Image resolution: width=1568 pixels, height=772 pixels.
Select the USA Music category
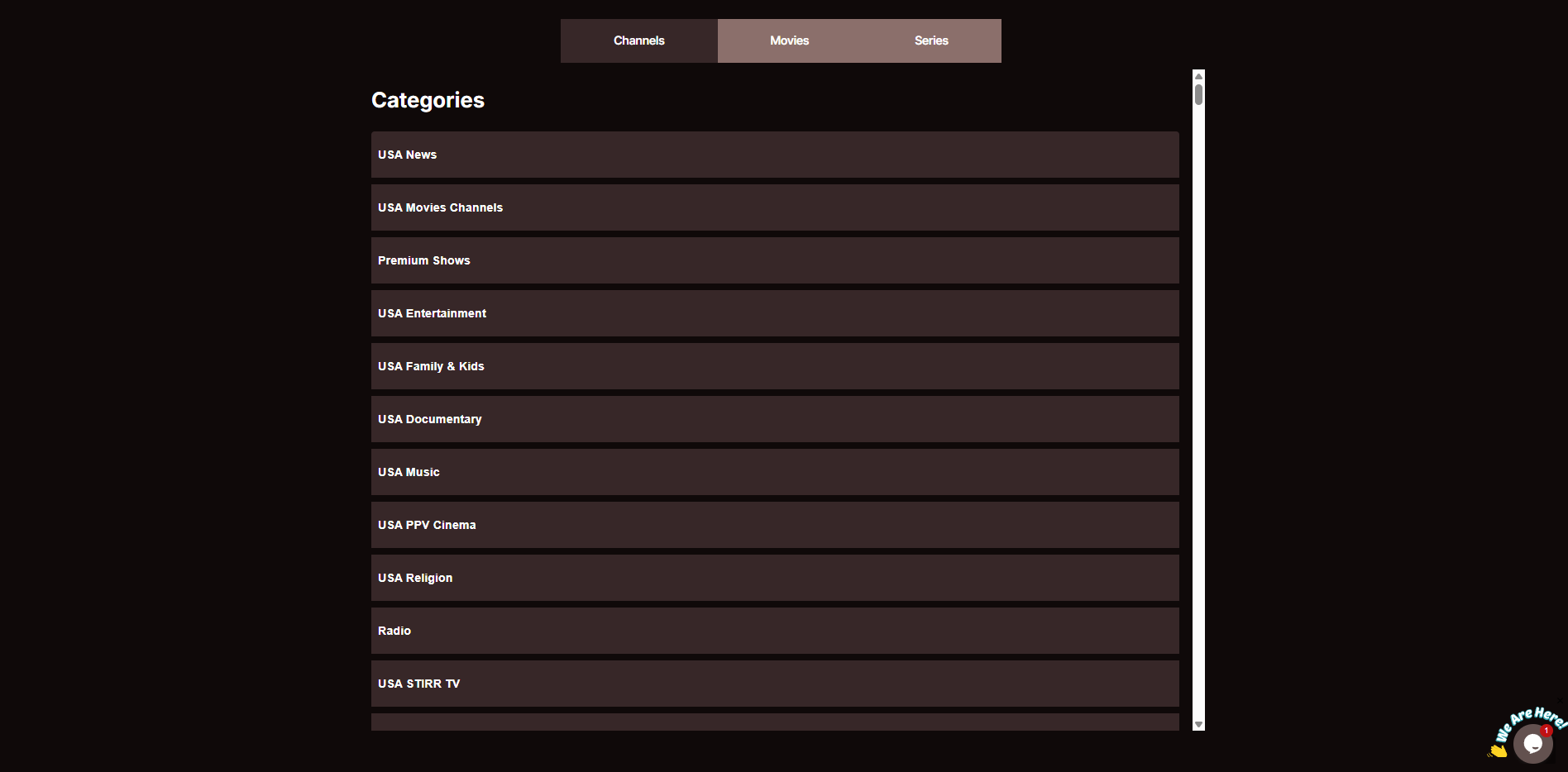[x=775, y=472]
